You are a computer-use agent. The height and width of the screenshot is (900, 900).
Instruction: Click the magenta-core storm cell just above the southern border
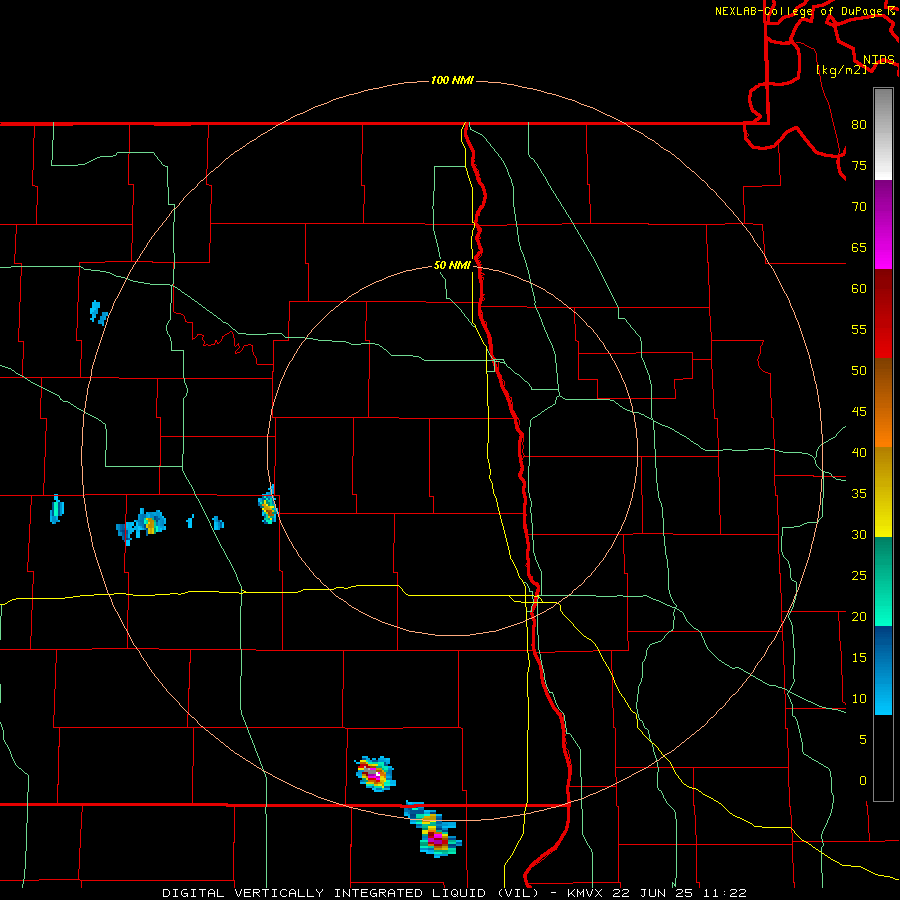tap(375, 774)
